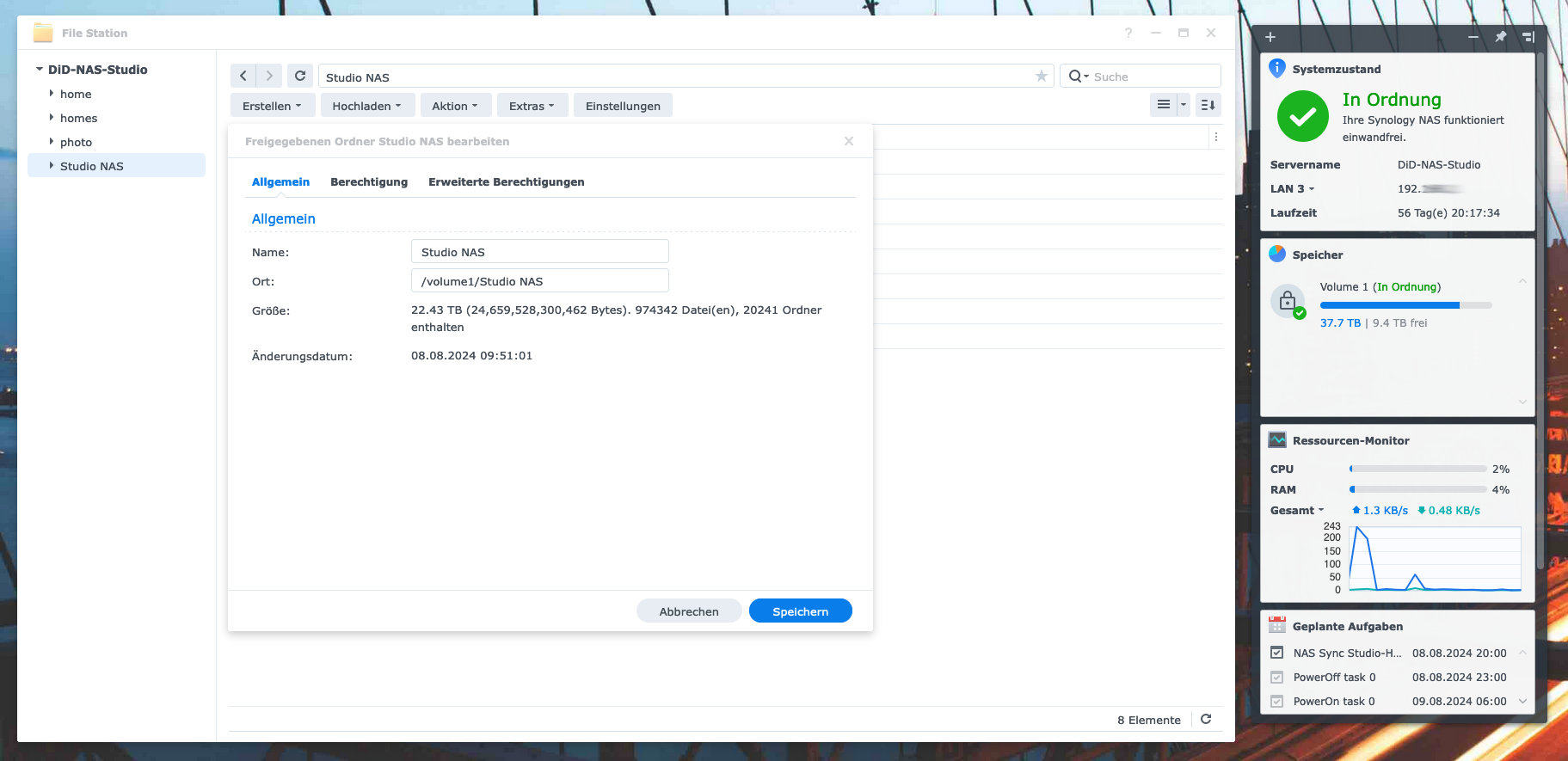
Task: Open the Aktion dropdown
Action: coord(455,106)
